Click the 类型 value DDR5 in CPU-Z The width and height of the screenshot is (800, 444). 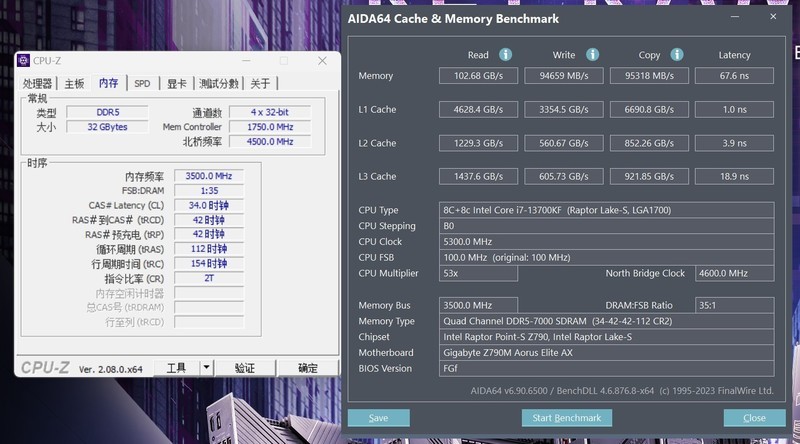pos(108,112)
